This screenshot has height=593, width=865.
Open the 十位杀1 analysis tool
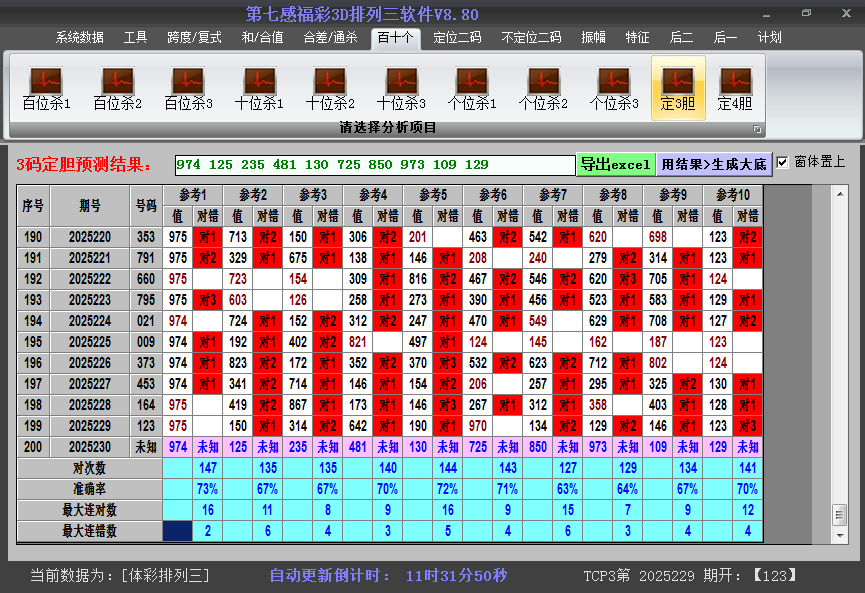259,88
